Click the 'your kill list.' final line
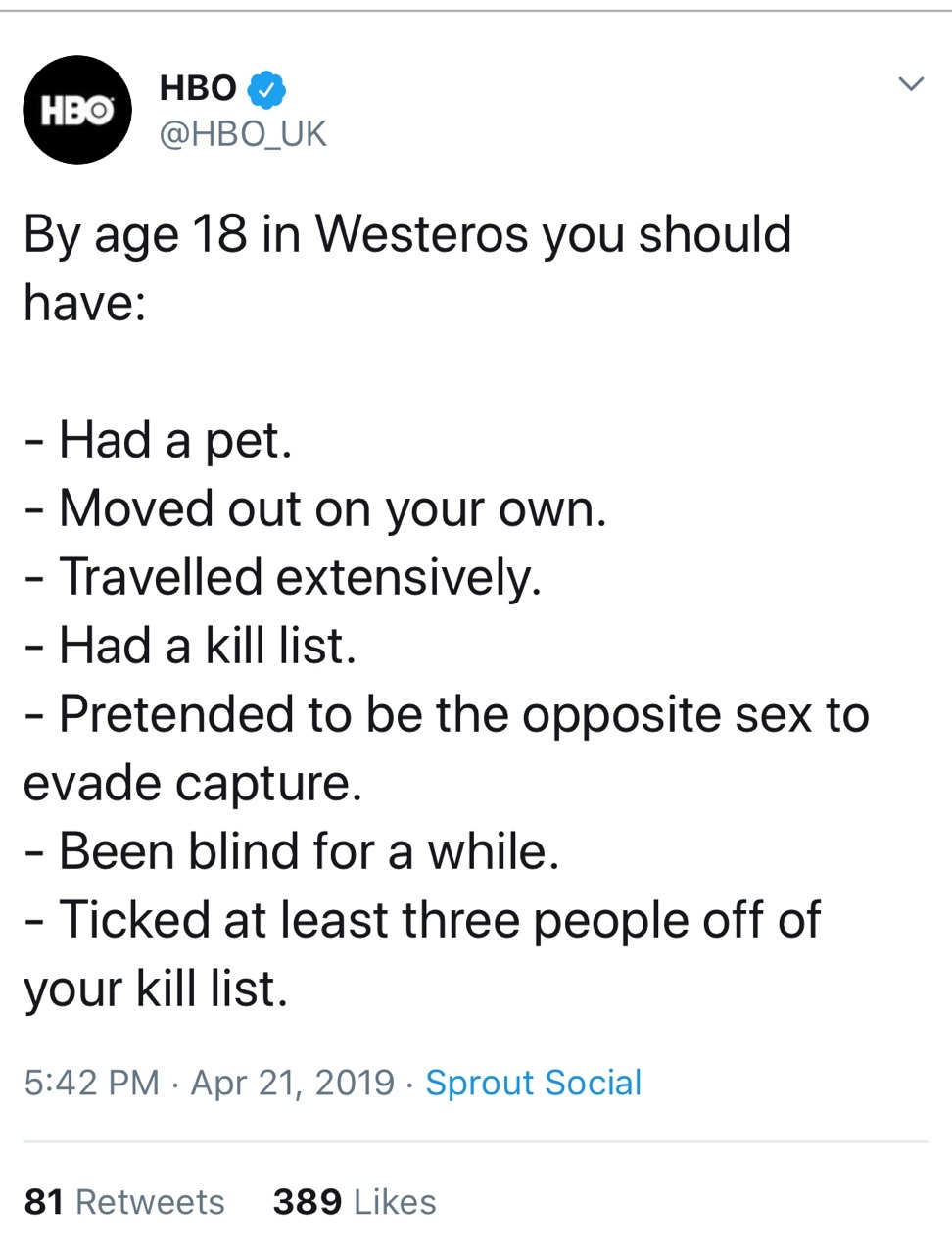The width and height of the screenshot is (952, 1254). click(156, 989)
